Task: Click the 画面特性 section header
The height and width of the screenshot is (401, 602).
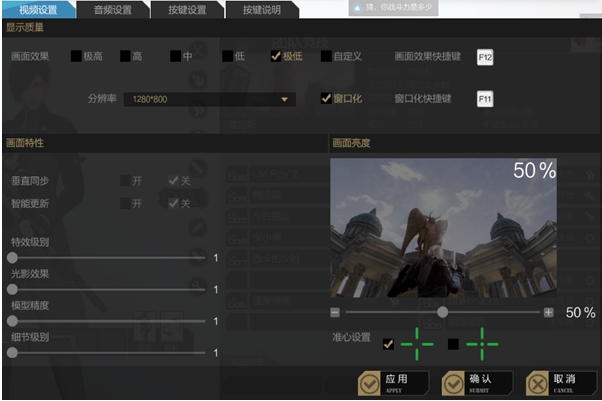Action: [x=25, y=143]
